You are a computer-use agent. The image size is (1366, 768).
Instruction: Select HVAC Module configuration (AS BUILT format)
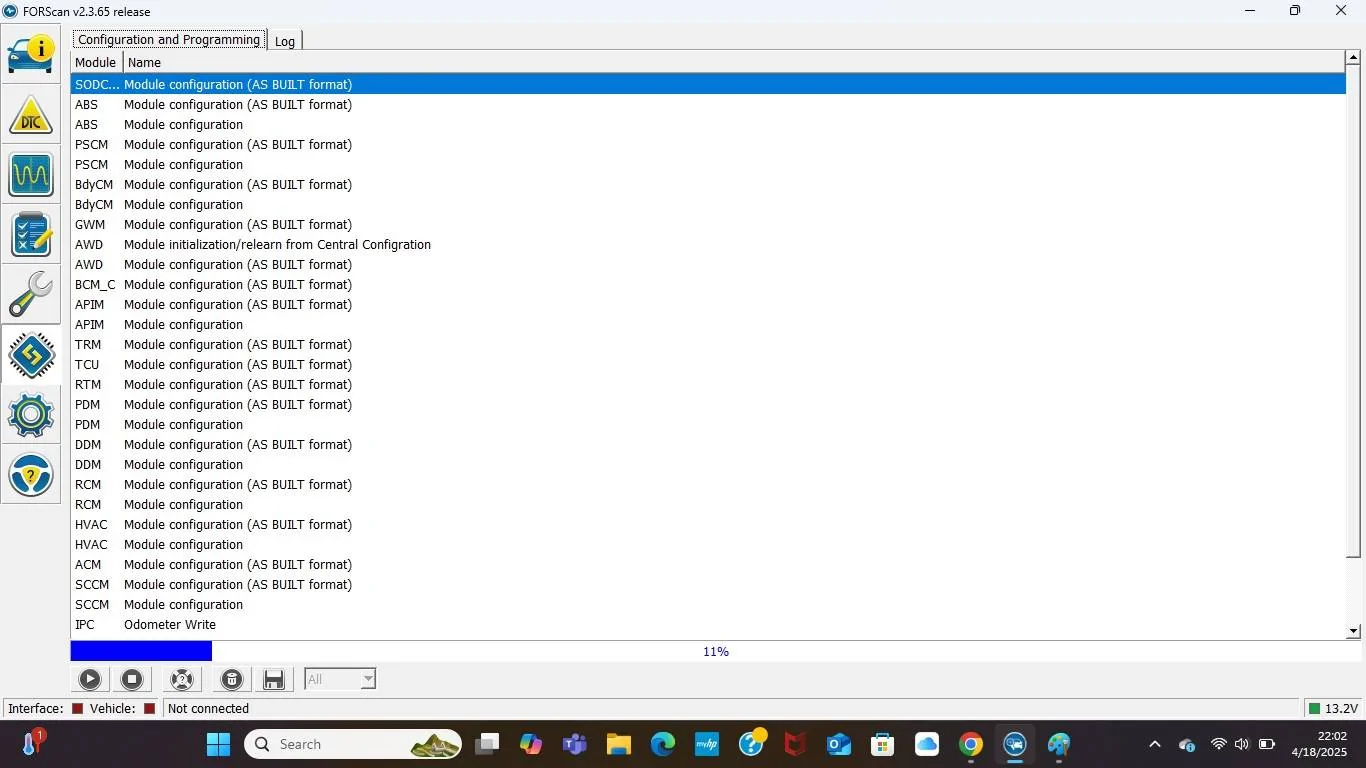coord(708,525)
